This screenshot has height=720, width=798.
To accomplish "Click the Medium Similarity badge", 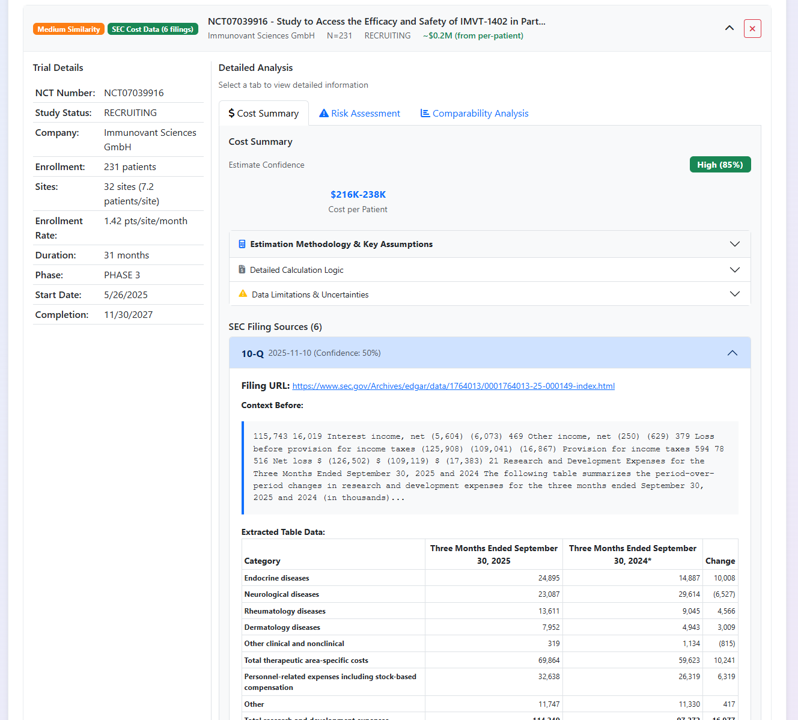I will [x=69, y=29].
